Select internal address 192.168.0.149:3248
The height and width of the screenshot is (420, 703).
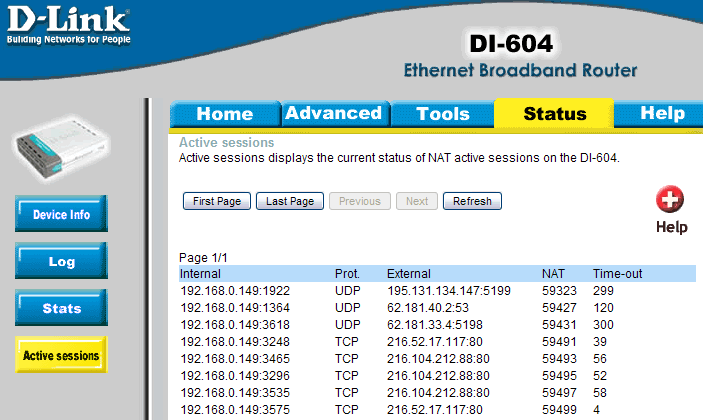click(x=235, y=342)
